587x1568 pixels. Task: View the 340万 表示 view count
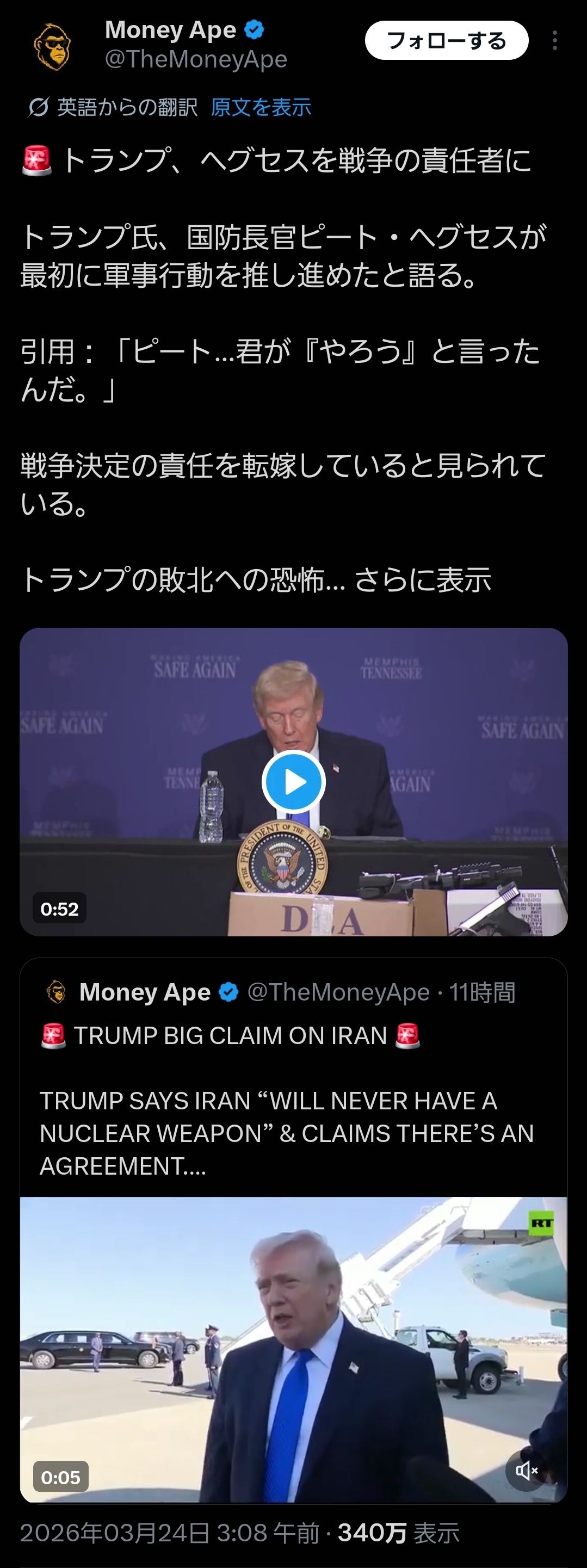coord(398,1533)
